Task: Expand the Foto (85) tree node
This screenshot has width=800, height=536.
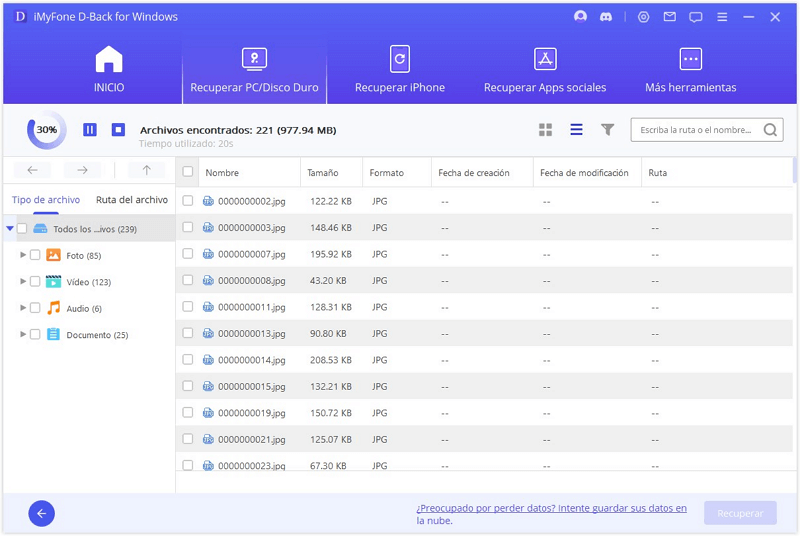Action: 23,255
